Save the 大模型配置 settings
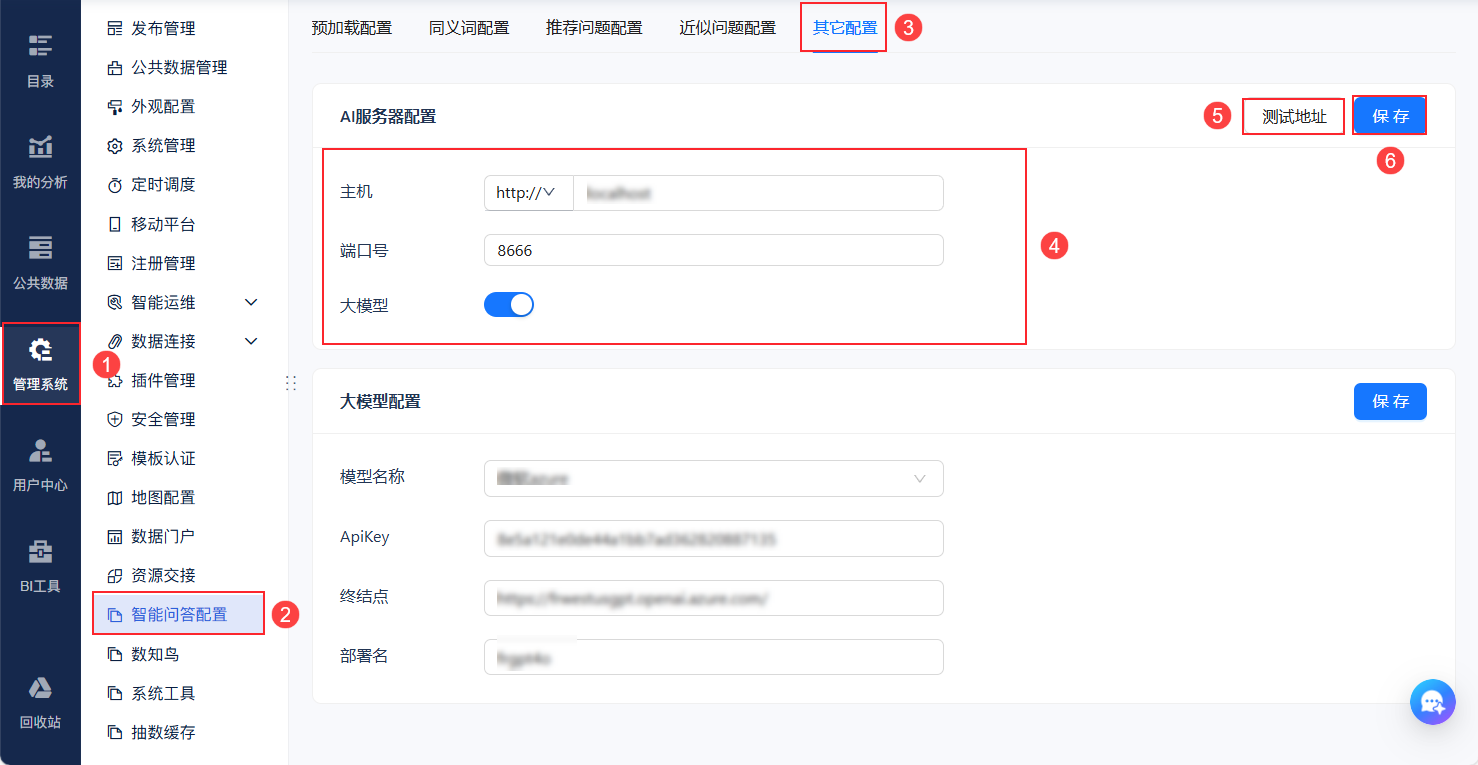The height and width of the screenshot is (765, 1478). click(x=1390, y=401)
